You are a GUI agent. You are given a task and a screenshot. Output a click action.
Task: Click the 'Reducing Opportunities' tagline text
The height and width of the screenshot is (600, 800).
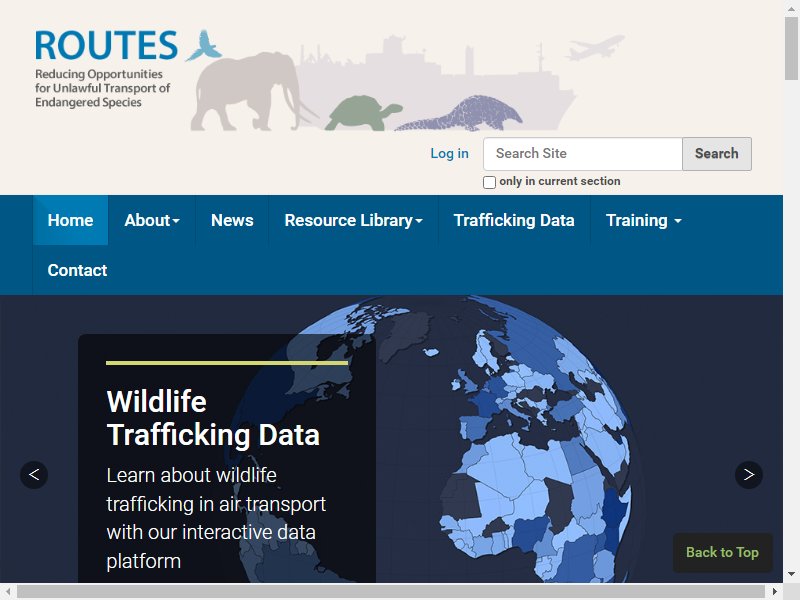[102, 88]
